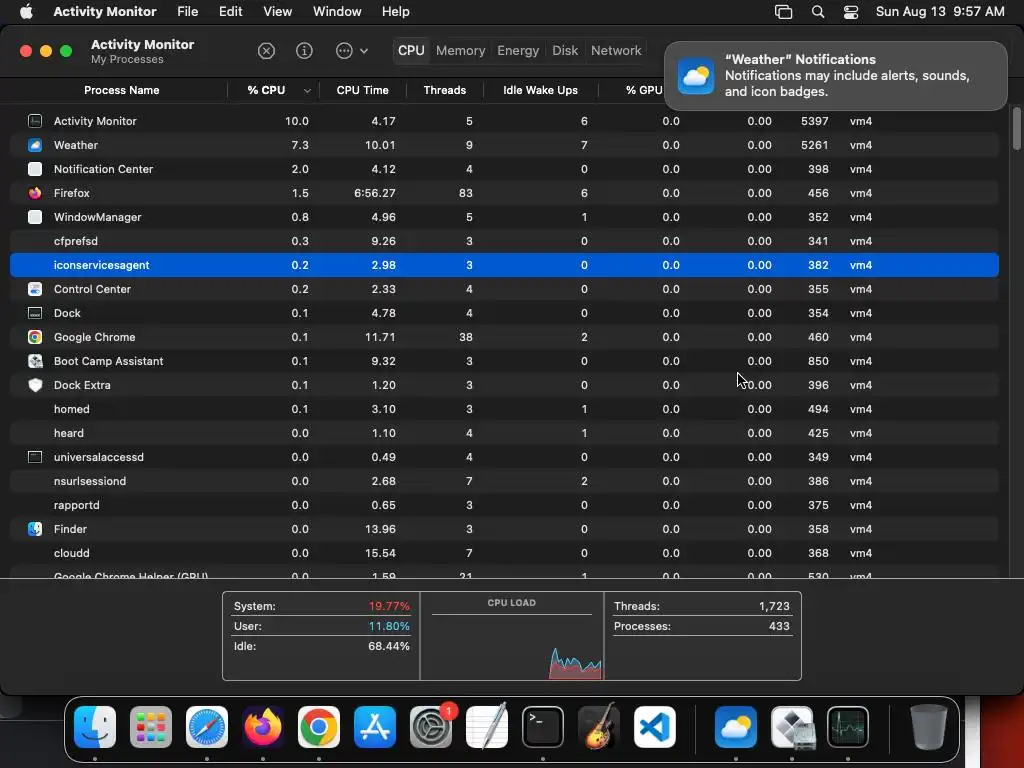Click the Stage Manager menu bar icon
1024x768 pixels.
coord(783,12)
